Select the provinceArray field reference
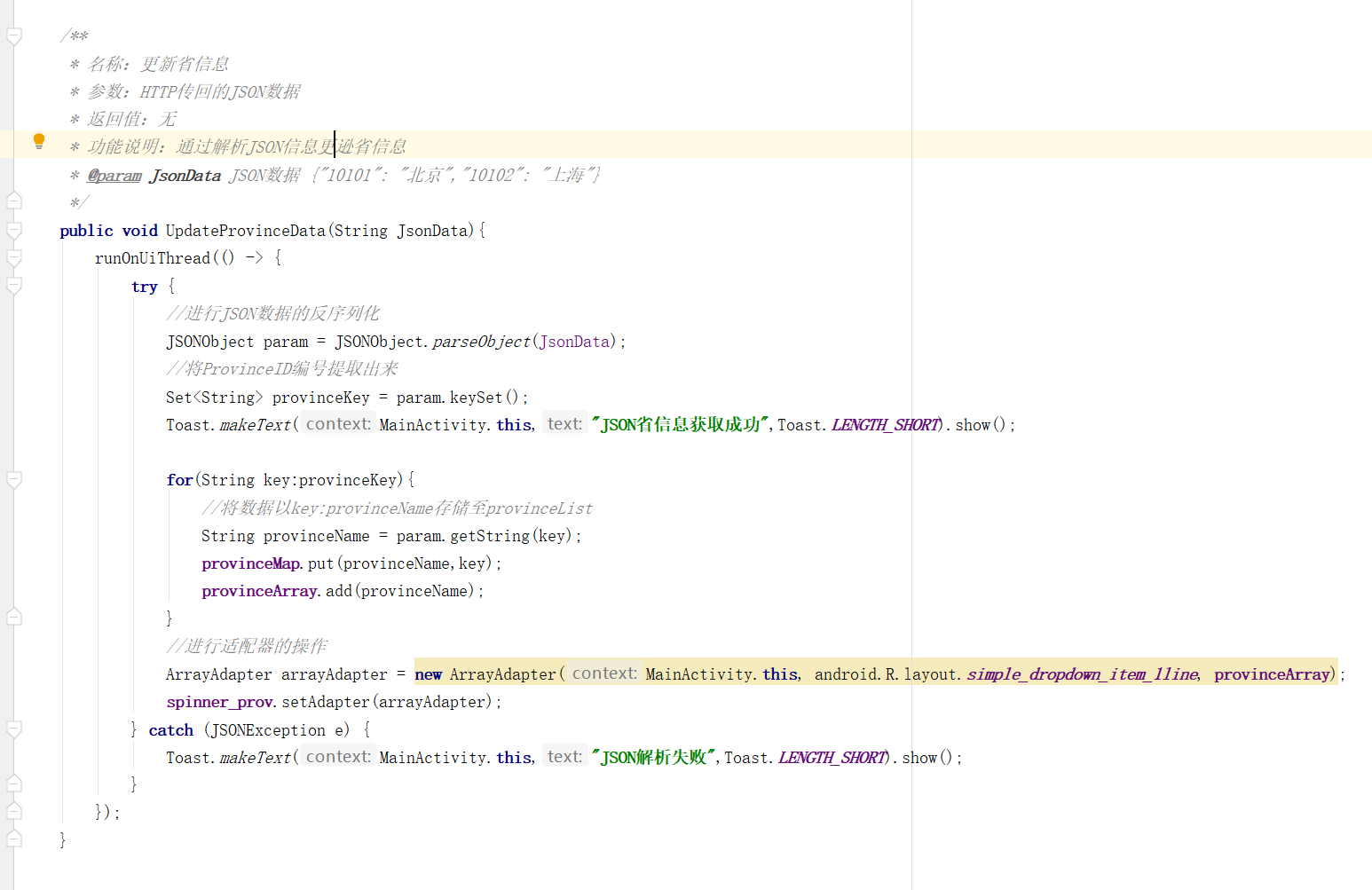The height and width of the screenshot is (890, 1372). 259,590
